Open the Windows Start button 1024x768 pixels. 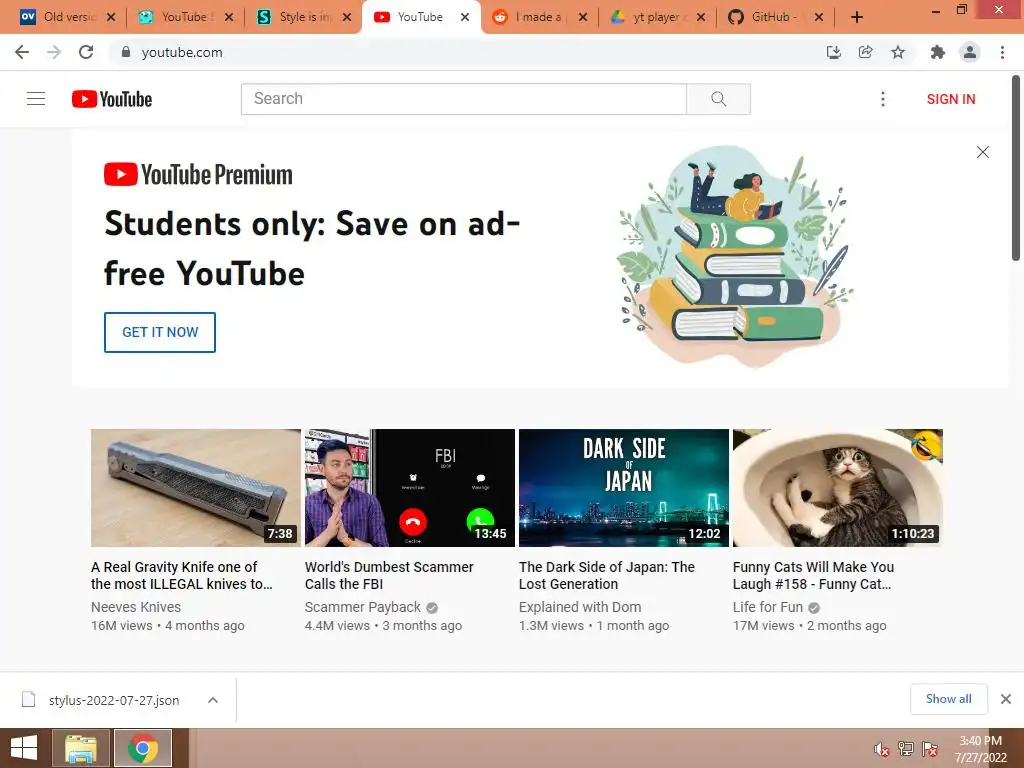tap(24, 748)
